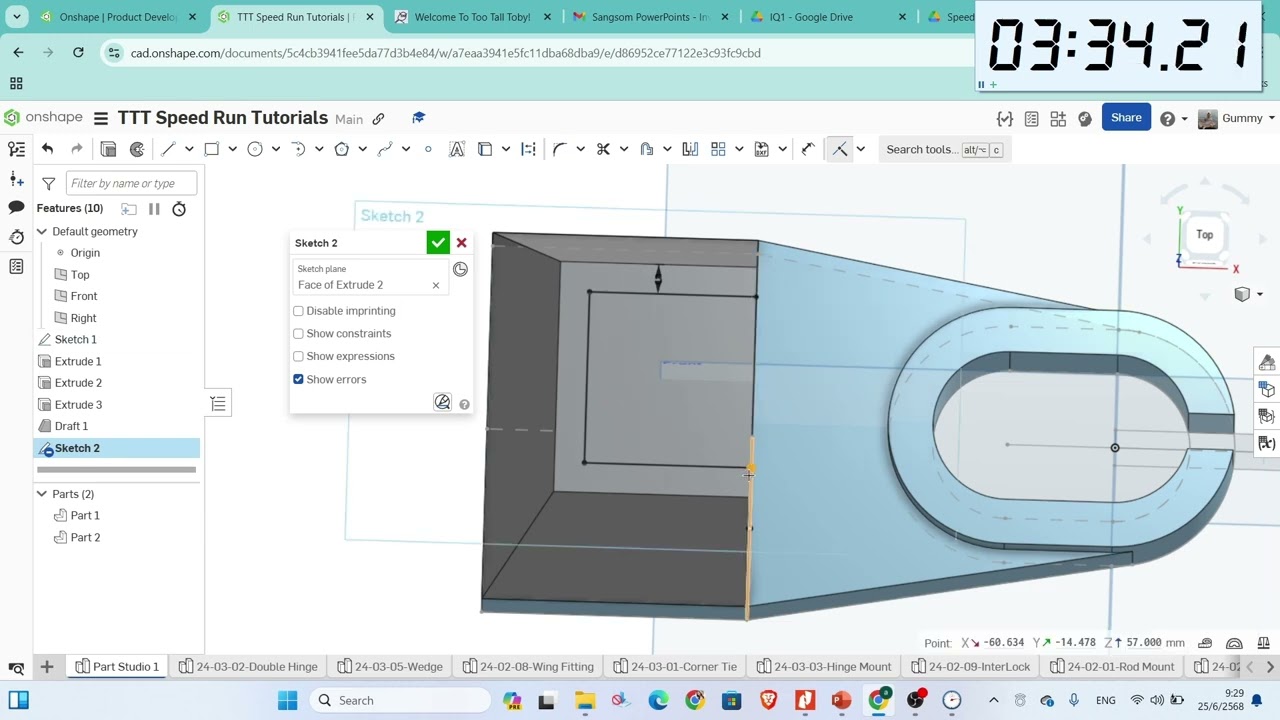Collapse the Parts (2) tree group
The width and height of the screenshot is (1280, 720).
click(42, 494)
